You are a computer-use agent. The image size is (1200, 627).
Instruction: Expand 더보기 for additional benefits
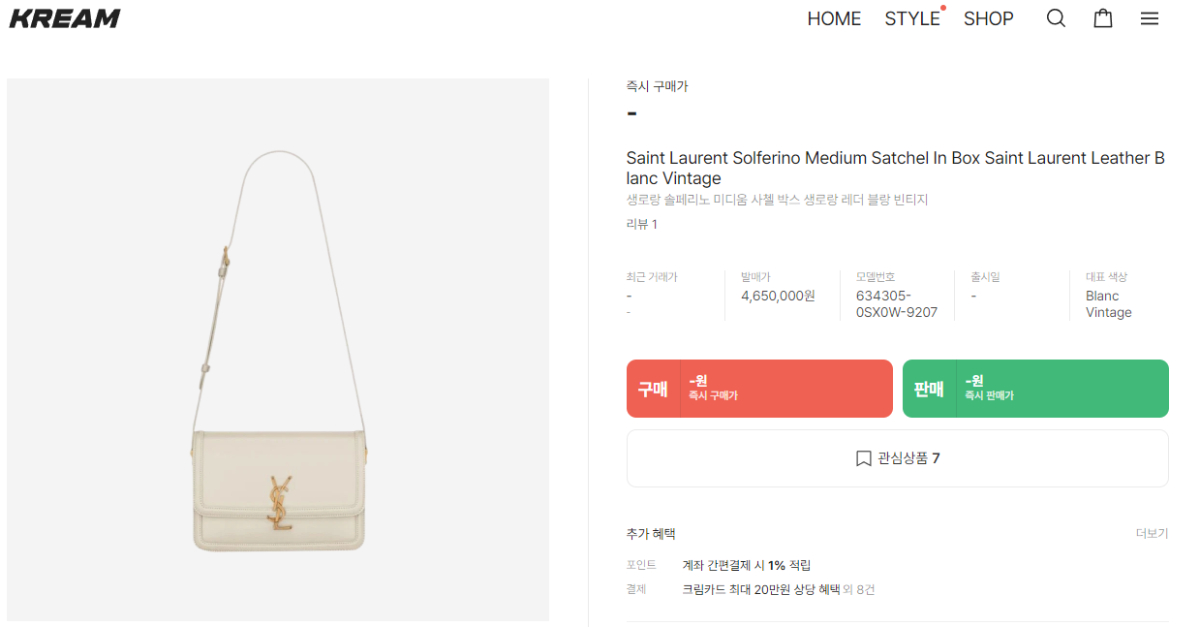pos(1151,533)
